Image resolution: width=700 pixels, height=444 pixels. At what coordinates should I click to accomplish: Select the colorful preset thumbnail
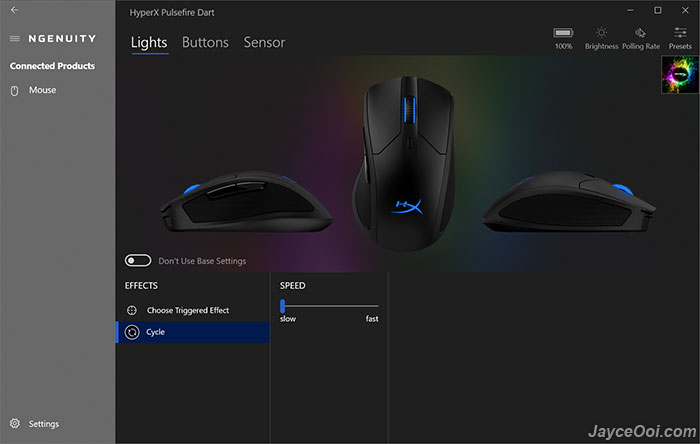click(679, 75)
